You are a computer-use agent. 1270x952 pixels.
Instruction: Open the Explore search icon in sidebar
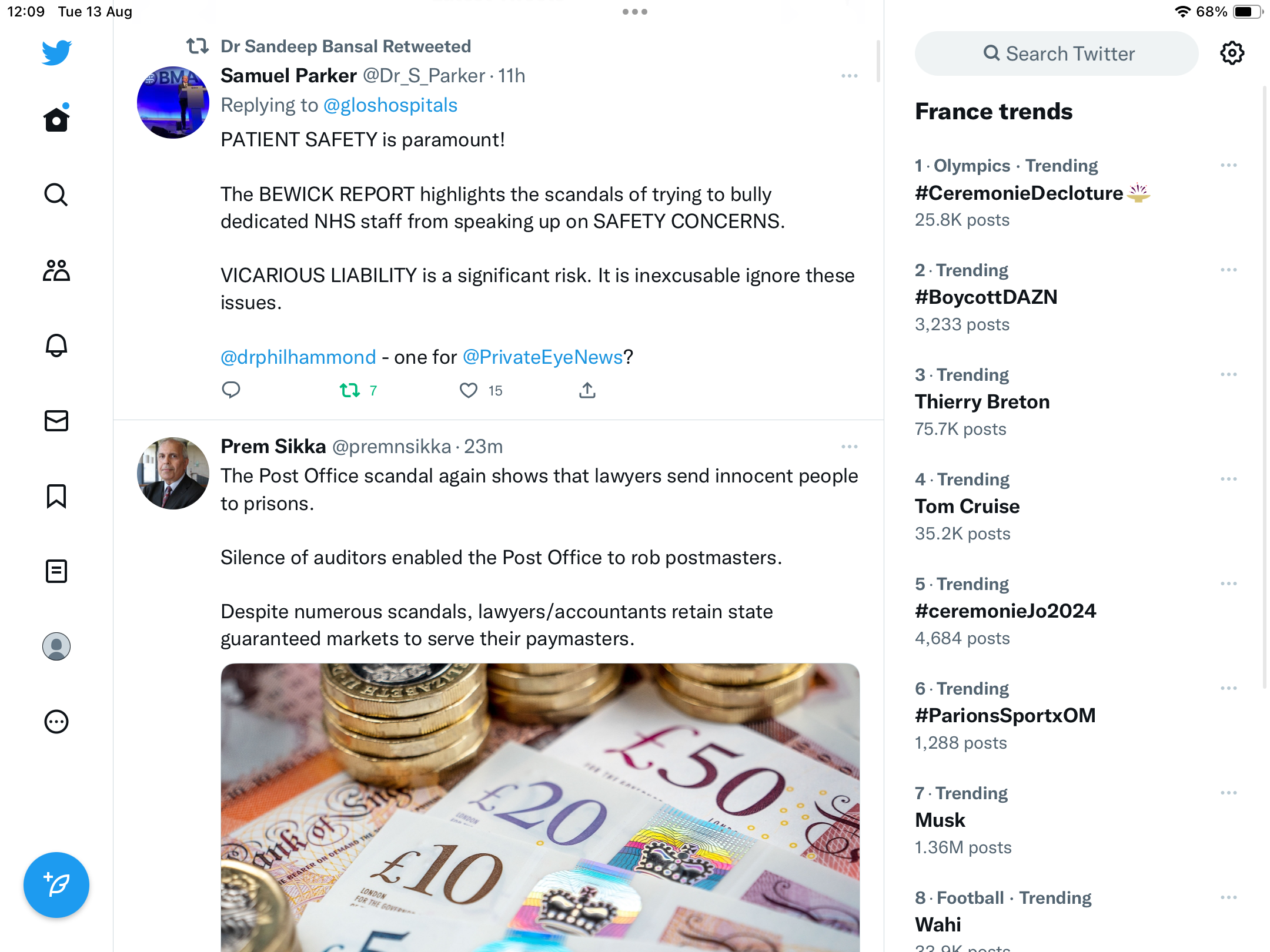[56, 195]
